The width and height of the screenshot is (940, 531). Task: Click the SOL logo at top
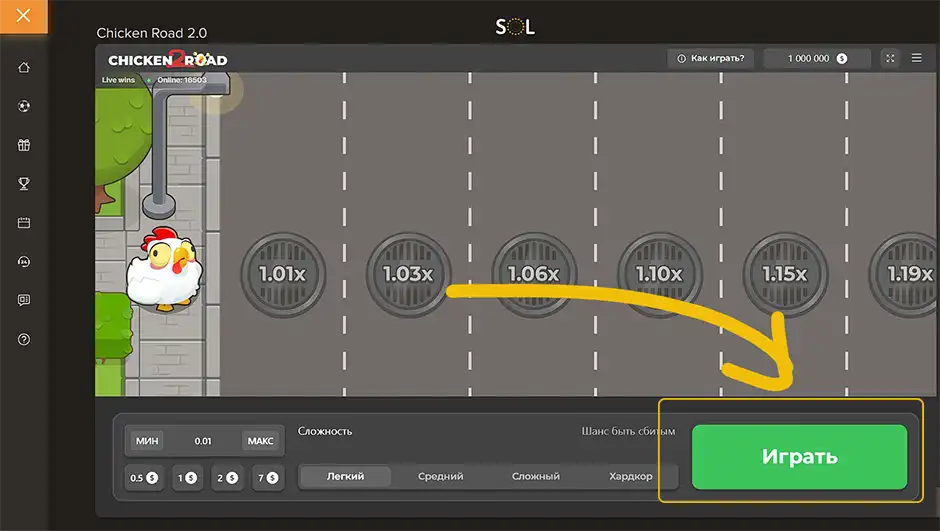pos(515,26)
